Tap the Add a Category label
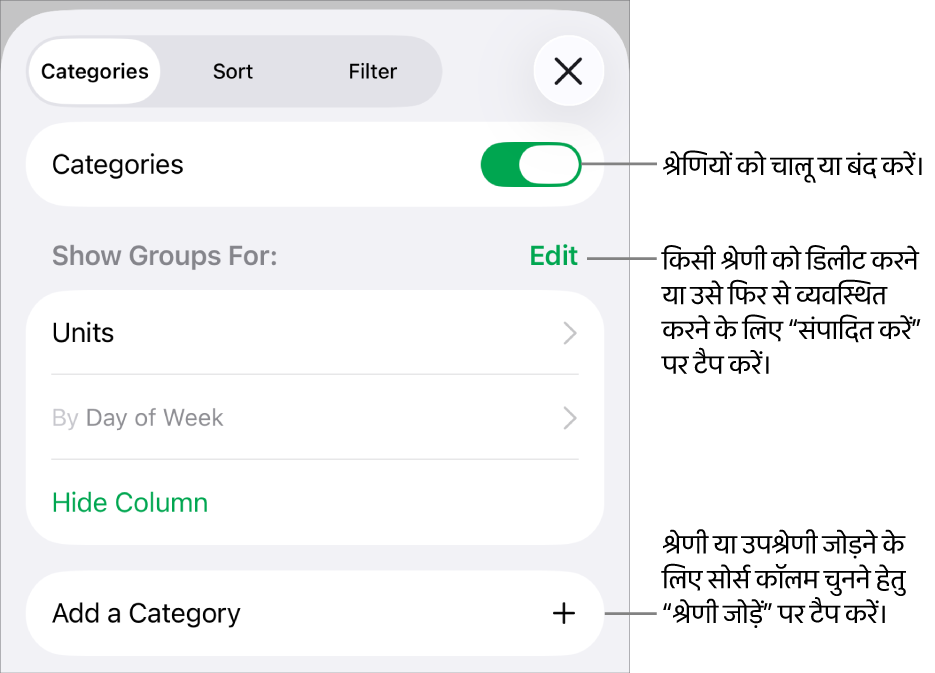 click(x=146, y=613)
